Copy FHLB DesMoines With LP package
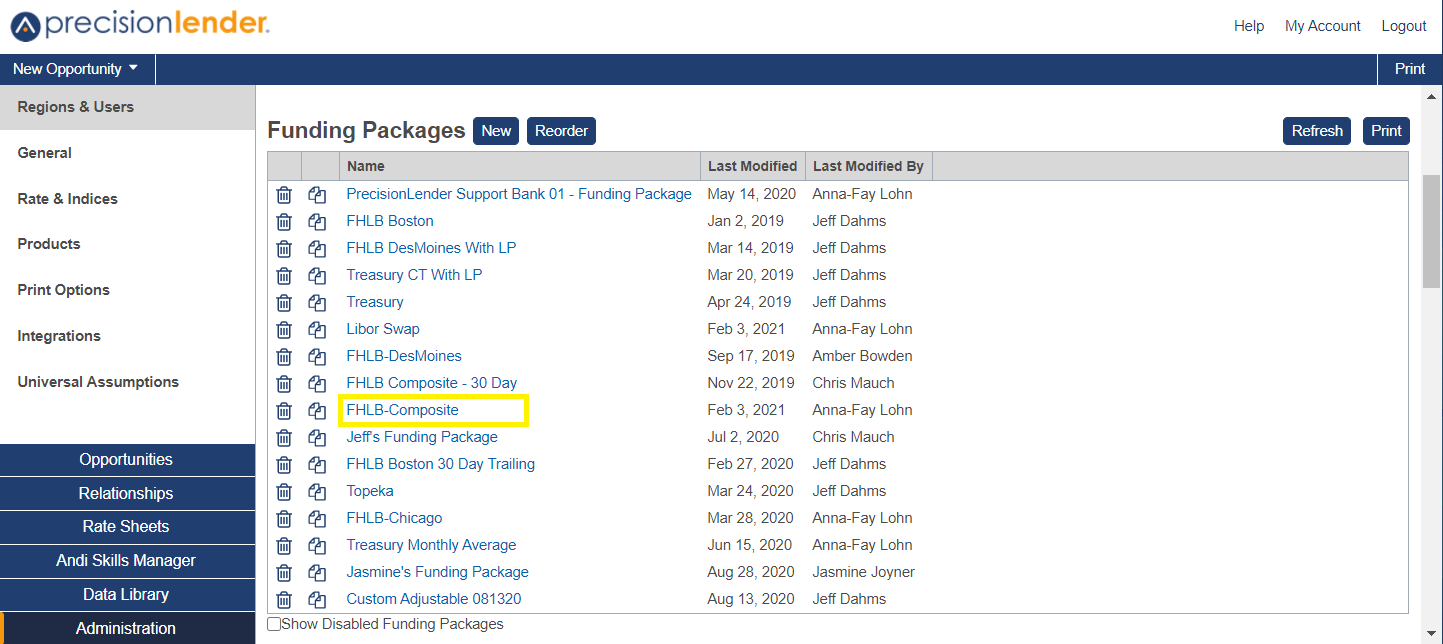1443x644 pixels. tap(317, 248)
